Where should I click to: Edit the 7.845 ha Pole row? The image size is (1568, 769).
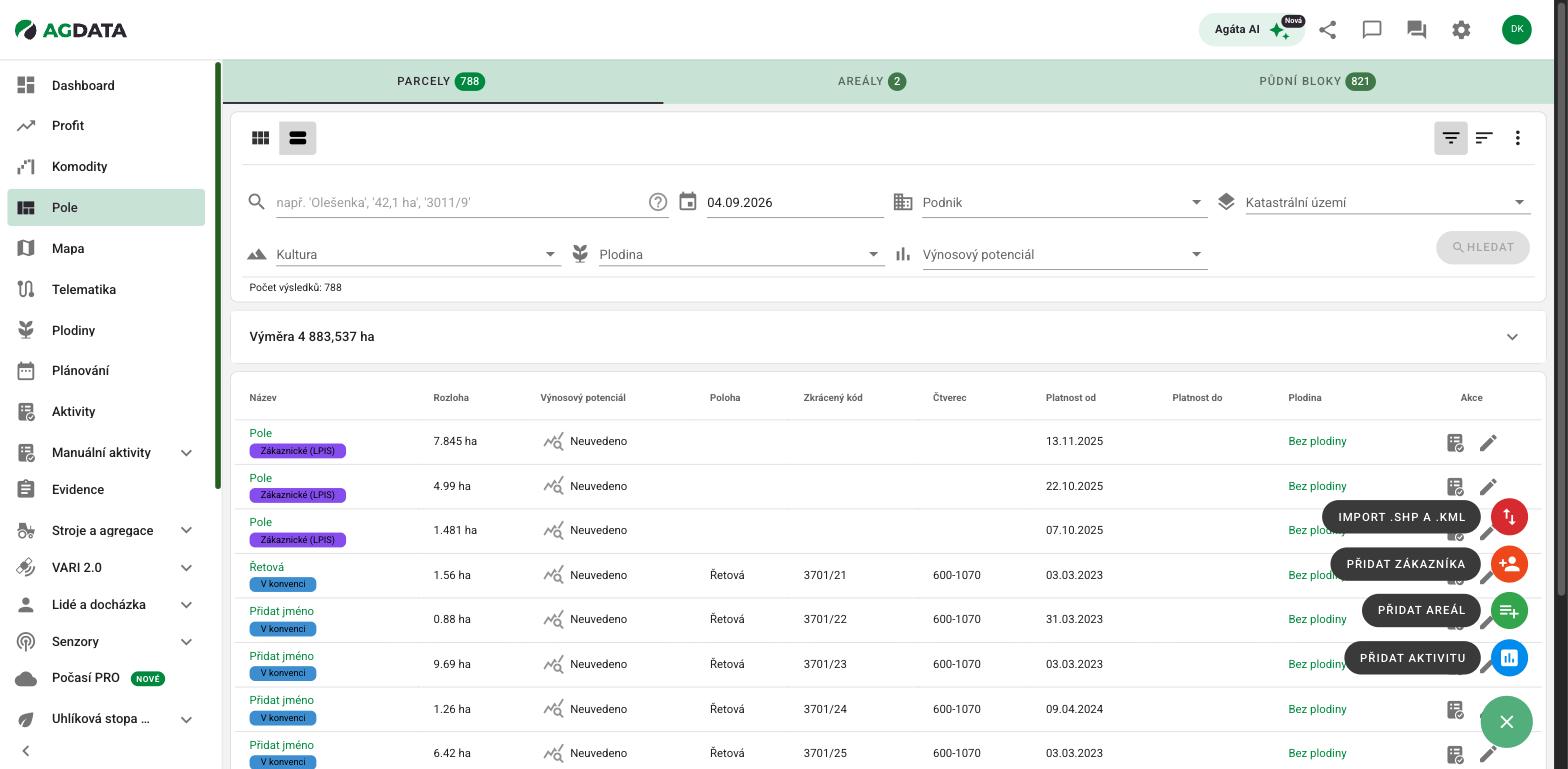1488,442
